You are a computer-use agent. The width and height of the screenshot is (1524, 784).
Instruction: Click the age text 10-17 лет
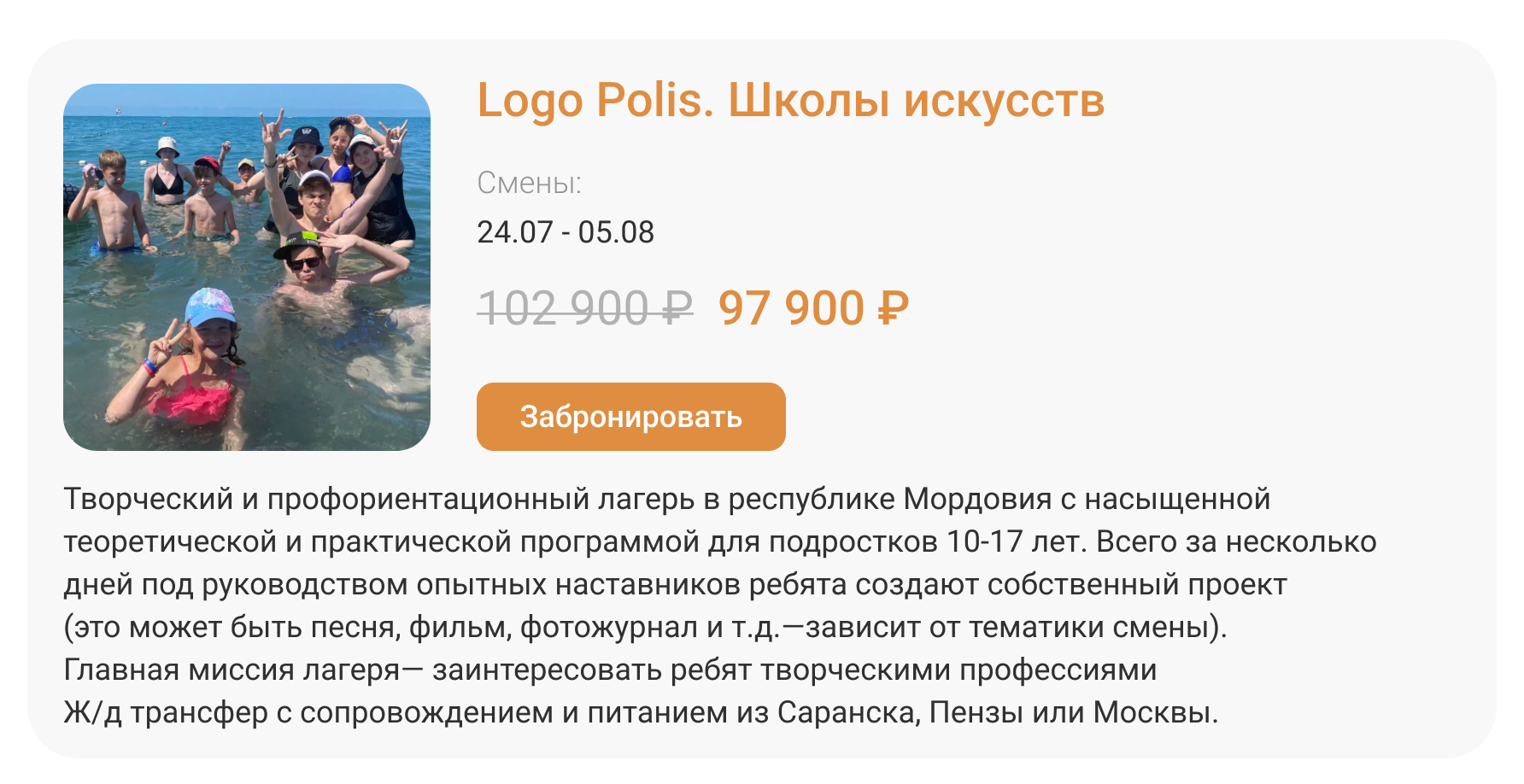1017,541
